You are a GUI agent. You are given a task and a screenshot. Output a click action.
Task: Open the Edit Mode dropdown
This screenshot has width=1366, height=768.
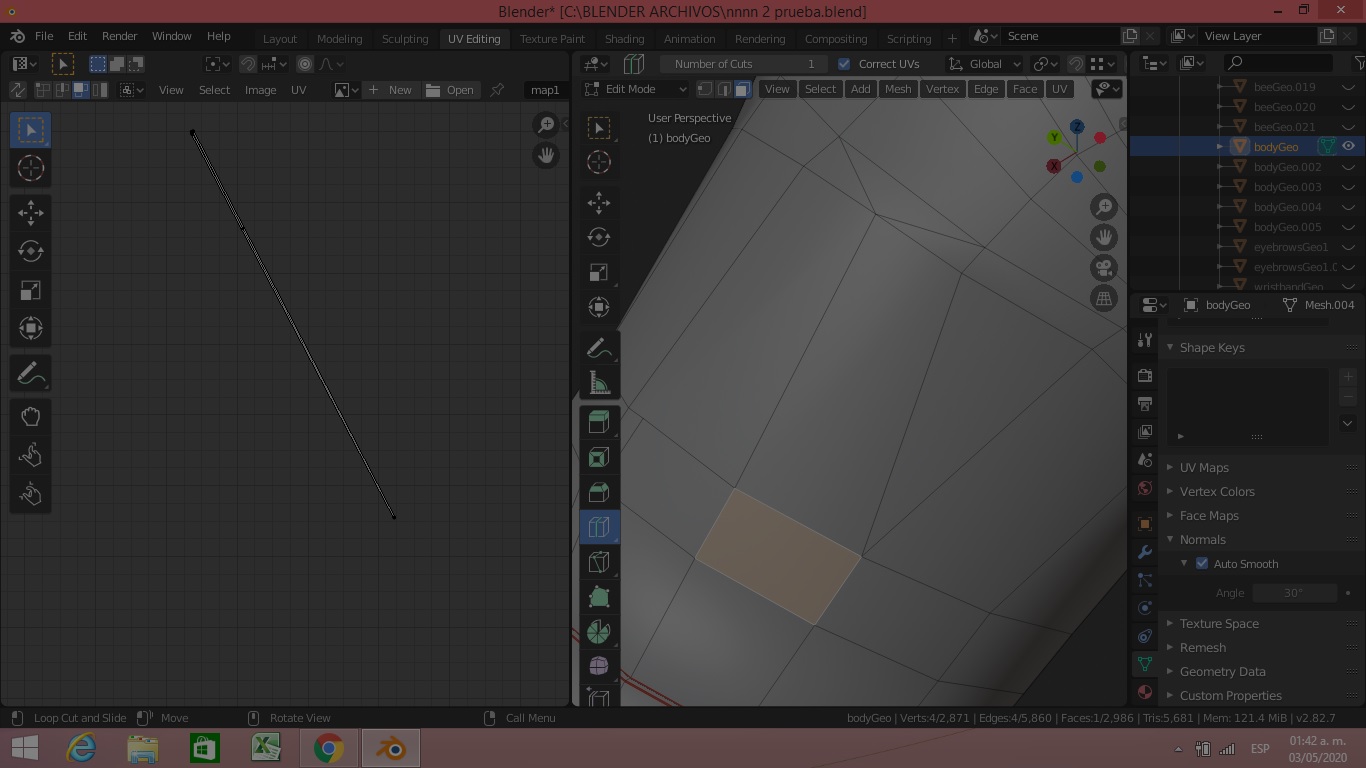click(636, 89)
